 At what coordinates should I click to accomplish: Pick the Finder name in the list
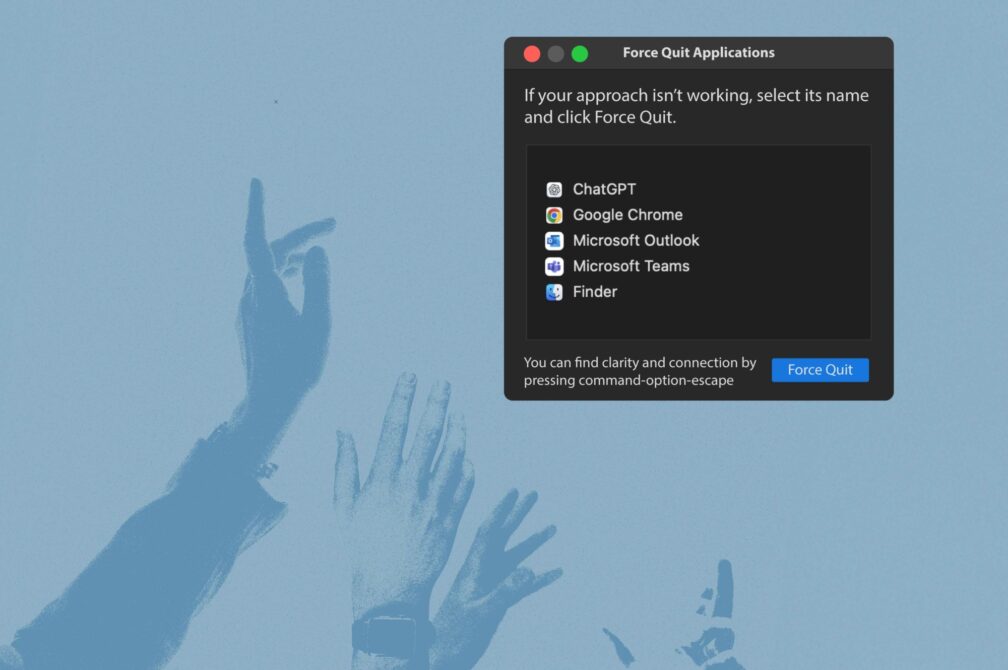595,292
